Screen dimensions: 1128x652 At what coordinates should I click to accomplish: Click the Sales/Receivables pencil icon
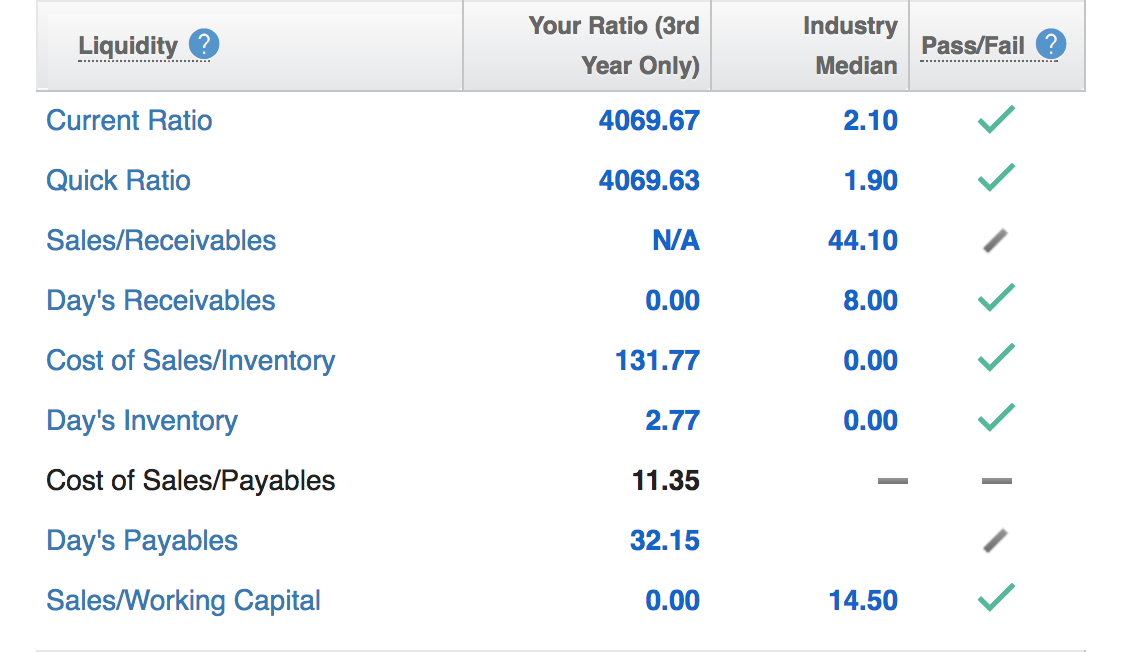(x=996, y=240)
